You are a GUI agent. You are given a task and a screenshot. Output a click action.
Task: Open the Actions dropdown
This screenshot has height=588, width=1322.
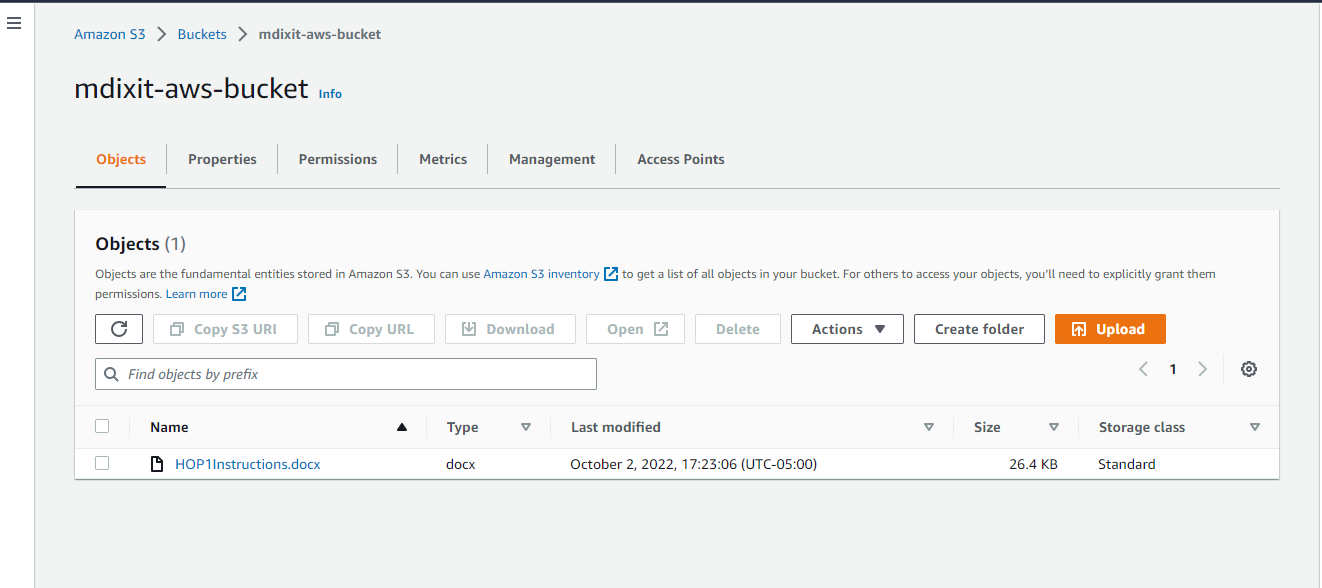point(846,328)
